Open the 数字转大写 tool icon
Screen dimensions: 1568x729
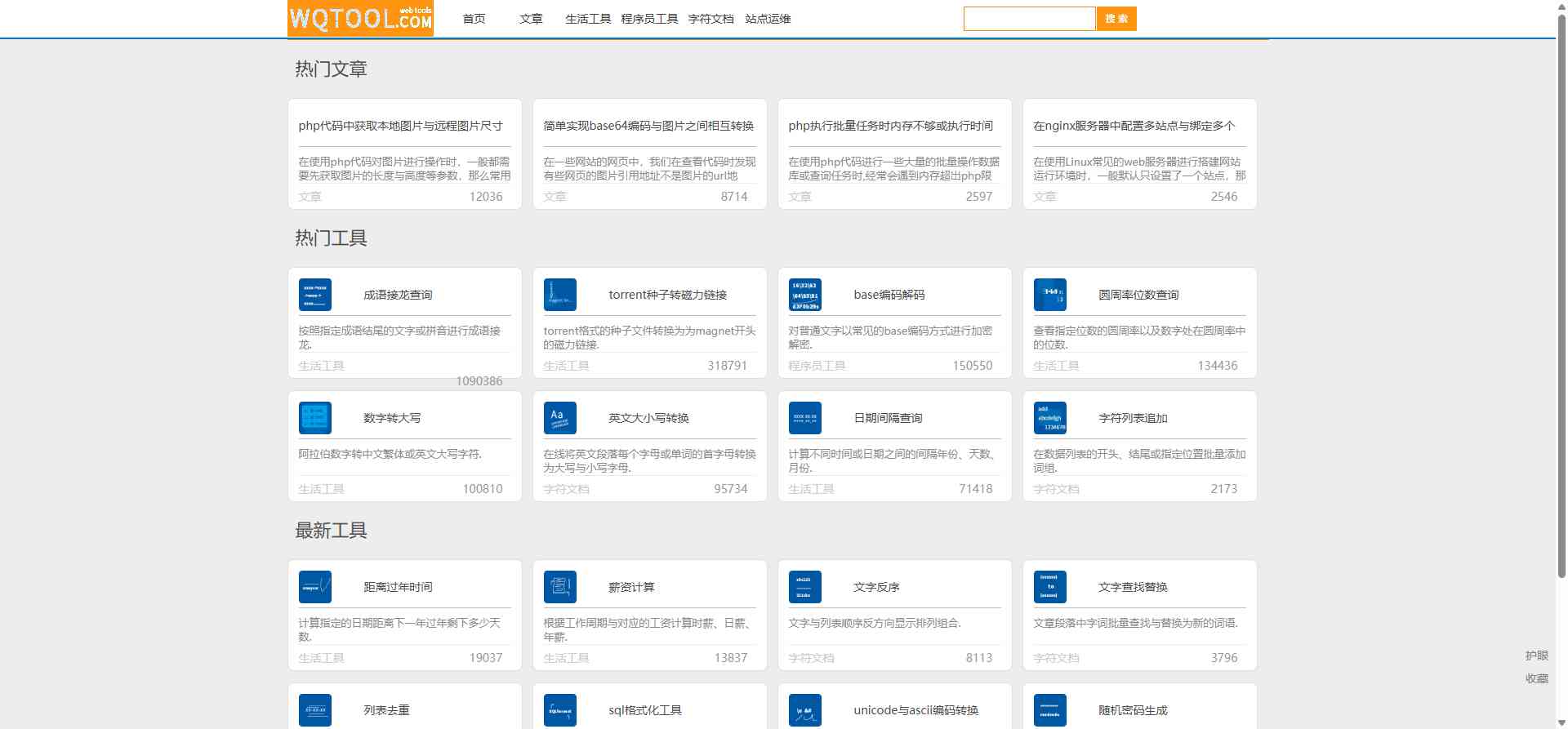(x=314, y=418)
